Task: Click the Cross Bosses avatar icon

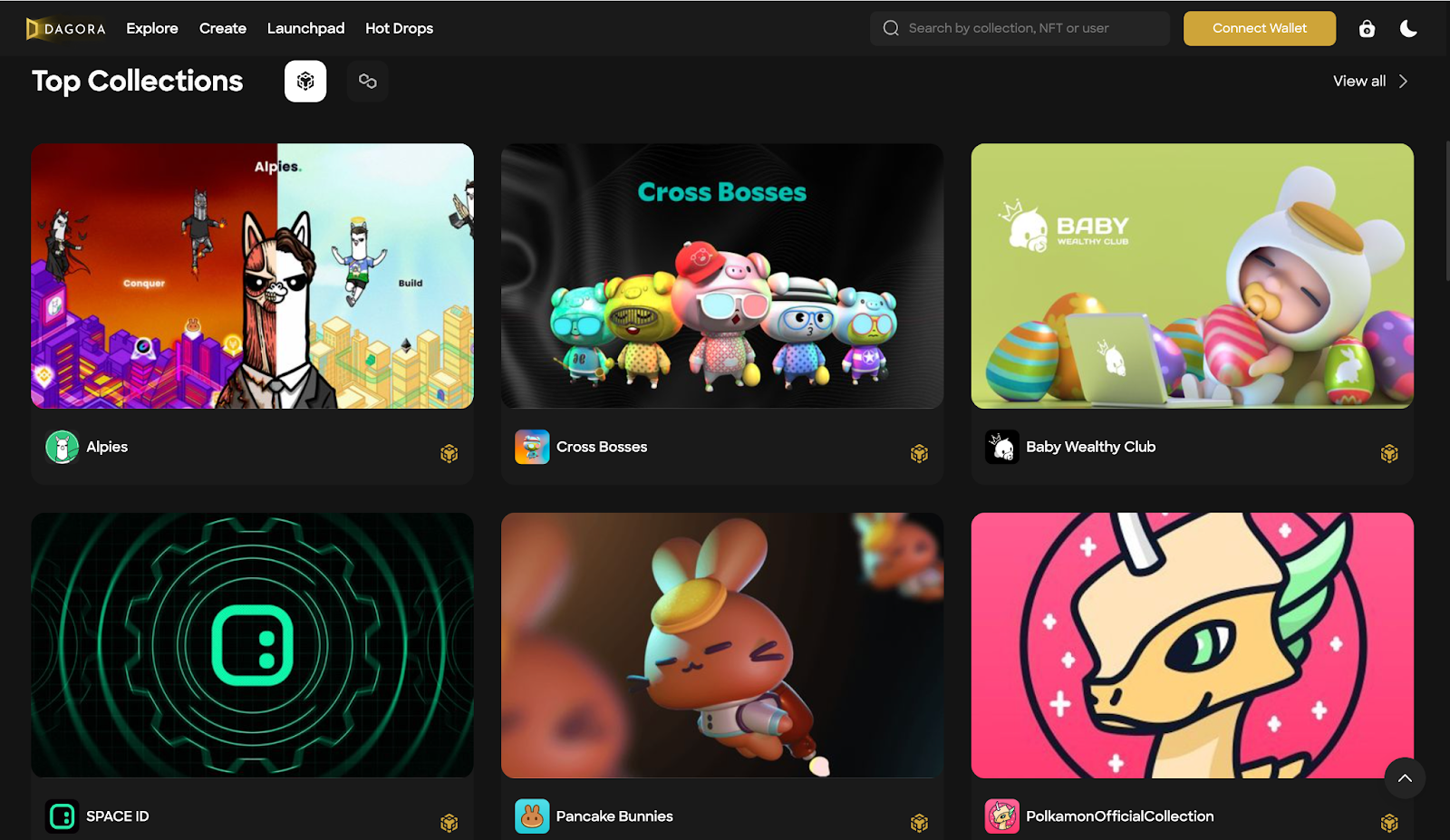Action: [x=532, y=447]
